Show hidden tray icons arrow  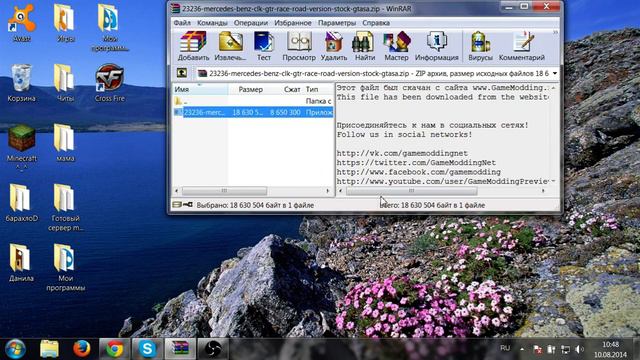[x=522, y=349]
